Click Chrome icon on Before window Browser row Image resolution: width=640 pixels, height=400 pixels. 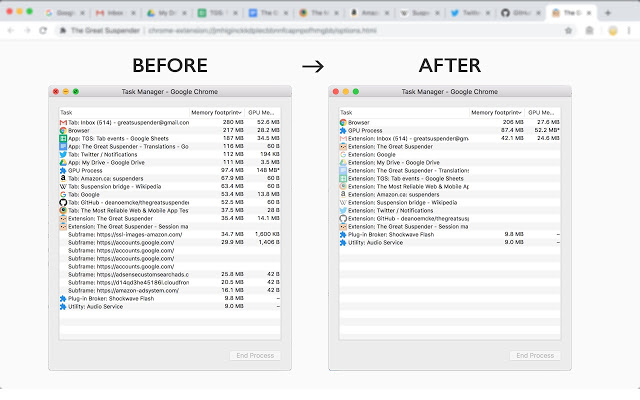coord(63,131)
